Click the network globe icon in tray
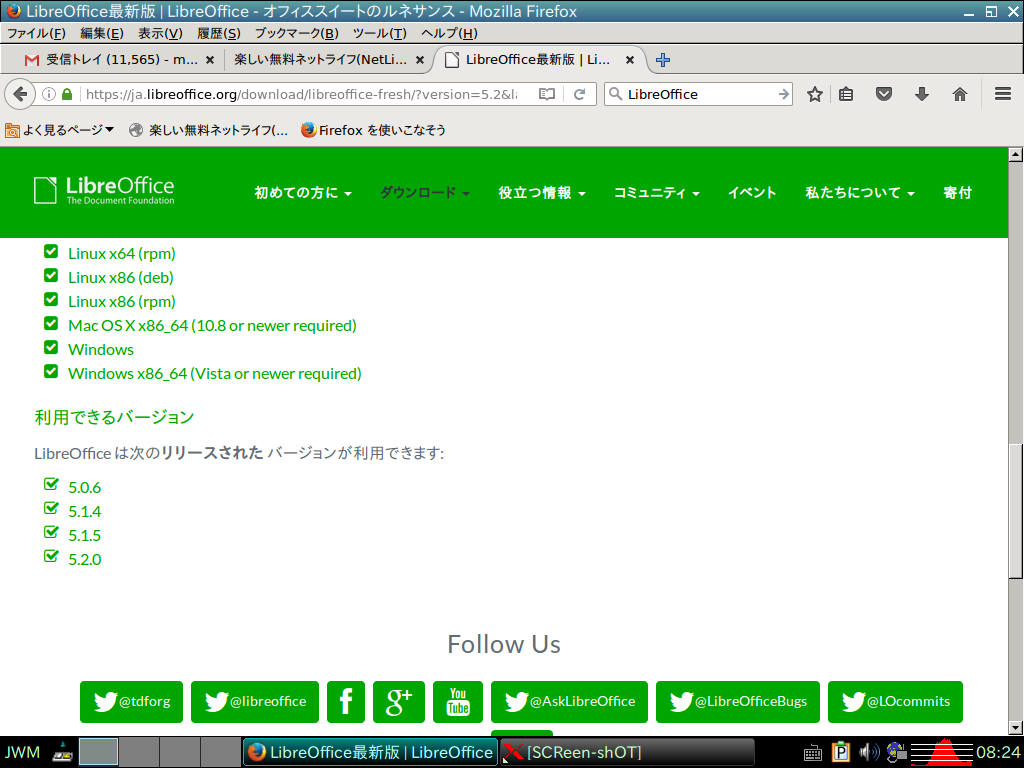This screenshot has width=1024, height=768. coord(896,752)
